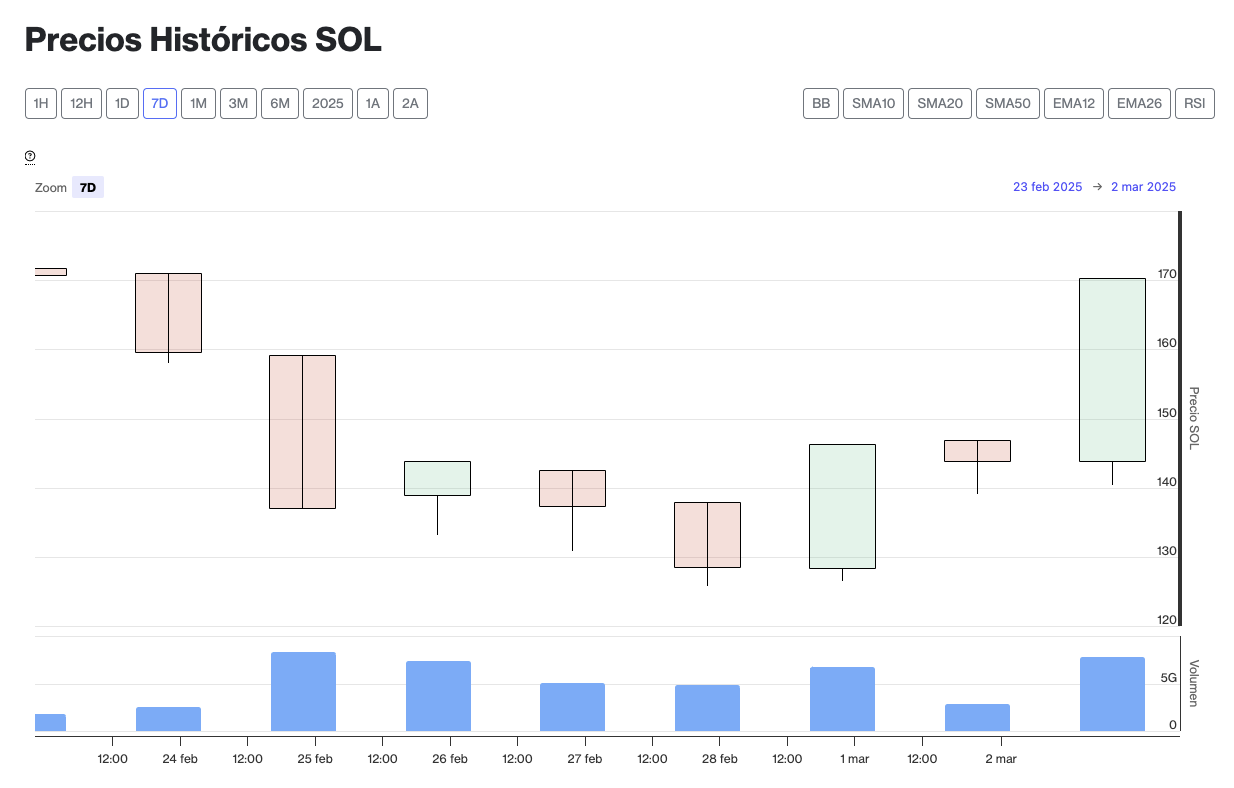Select the 1H time range
The height and width of the screenshot is (788, 1234).
click(x=41, y=104)
